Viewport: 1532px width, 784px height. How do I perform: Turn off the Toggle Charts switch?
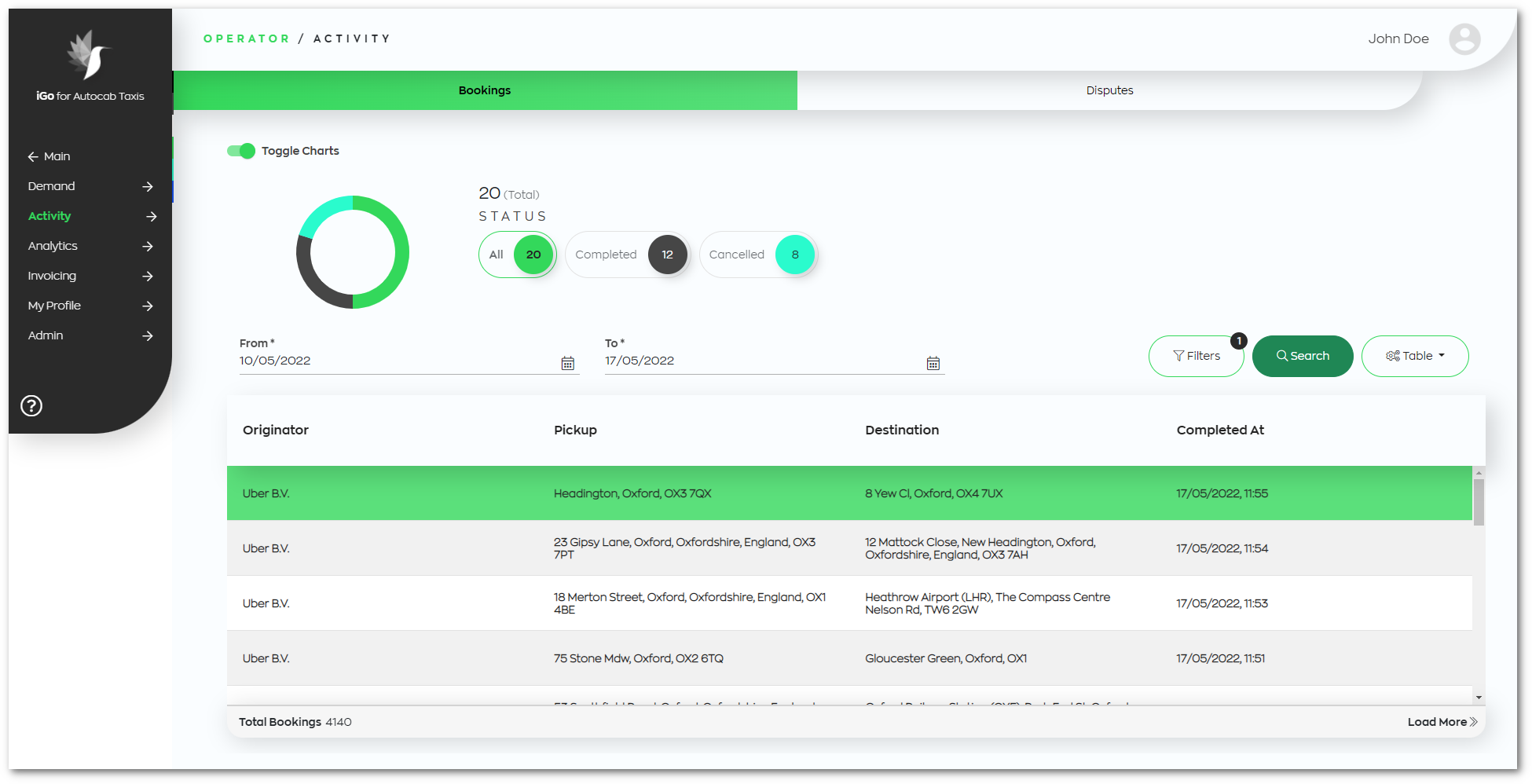pyautogui.click(x=241, y=151)
